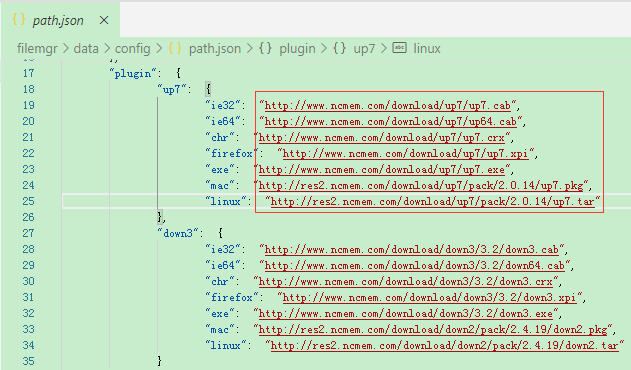Screen dimensions: 631x370
Task: Click the JSON file icon on the path.json tab
Action: (19, 19)
